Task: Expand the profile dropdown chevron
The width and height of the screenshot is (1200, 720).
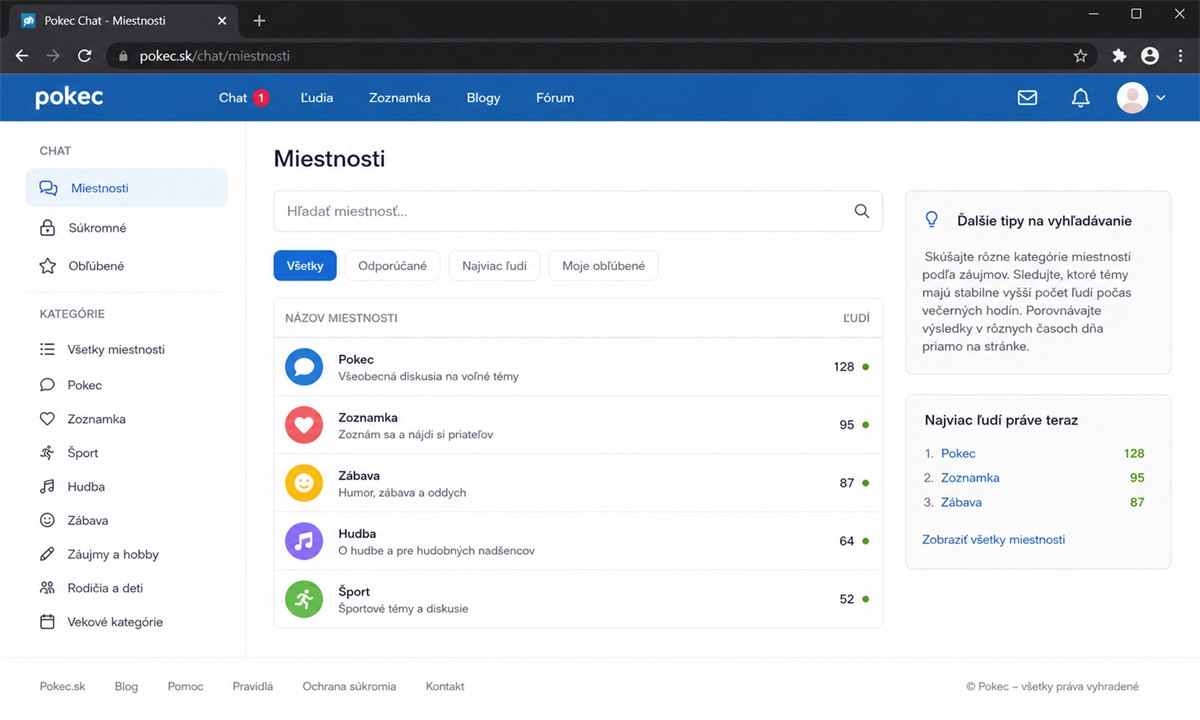Action: 1161,98
